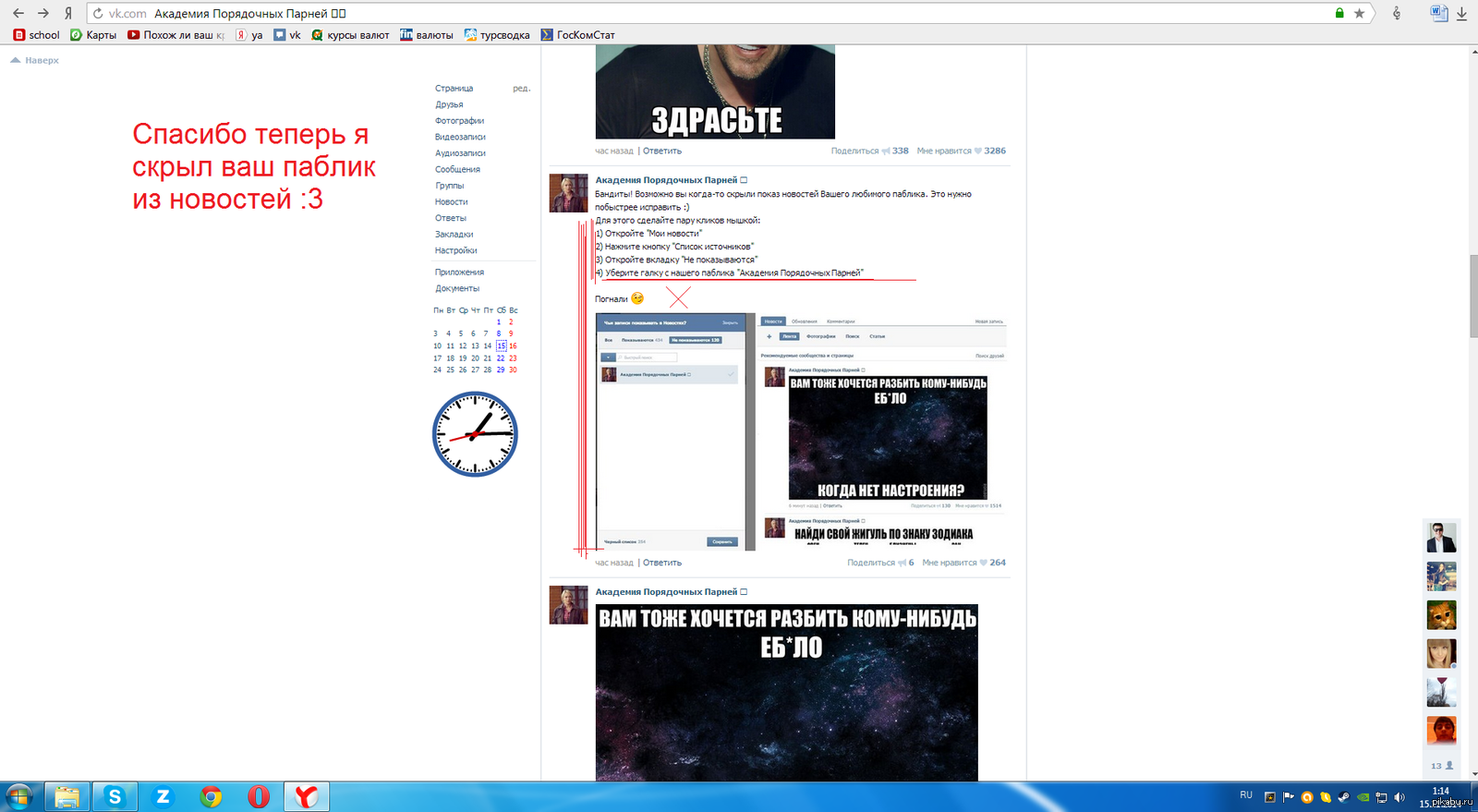Reload the page using the refresh icon

pos(98,14)
